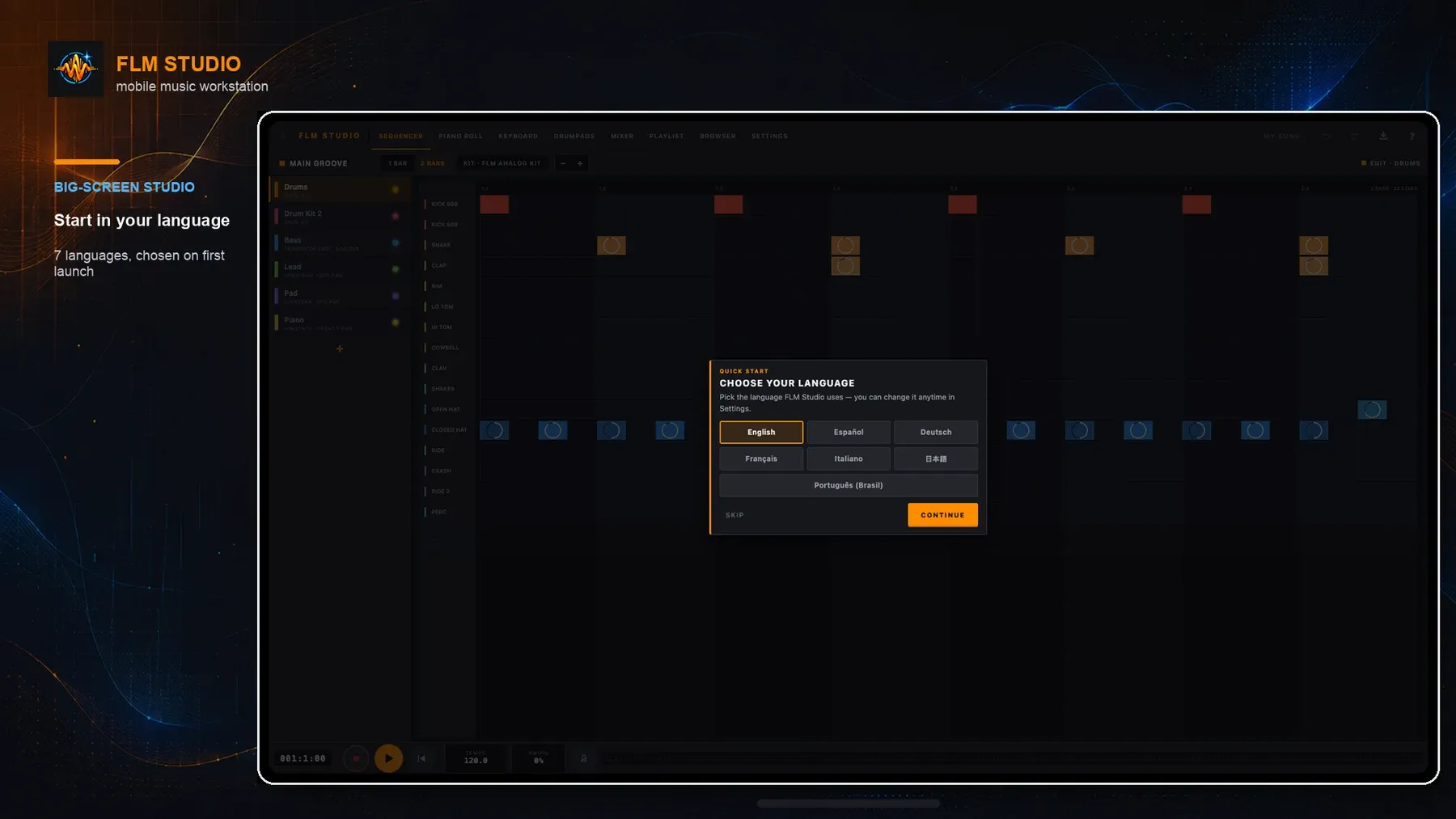The image size is (1456, 819).
Task: Open help via the question mark icon
Action: point(1412,136)
